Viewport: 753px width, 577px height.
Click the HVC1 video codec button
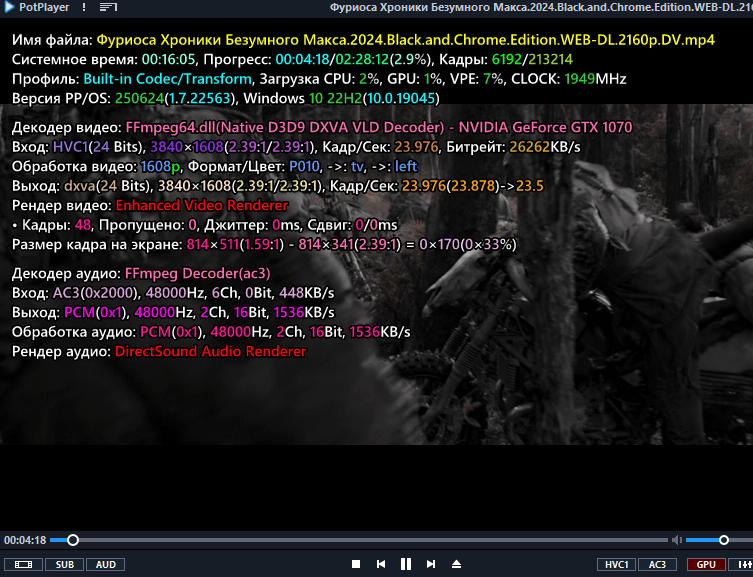coord(616,565)
